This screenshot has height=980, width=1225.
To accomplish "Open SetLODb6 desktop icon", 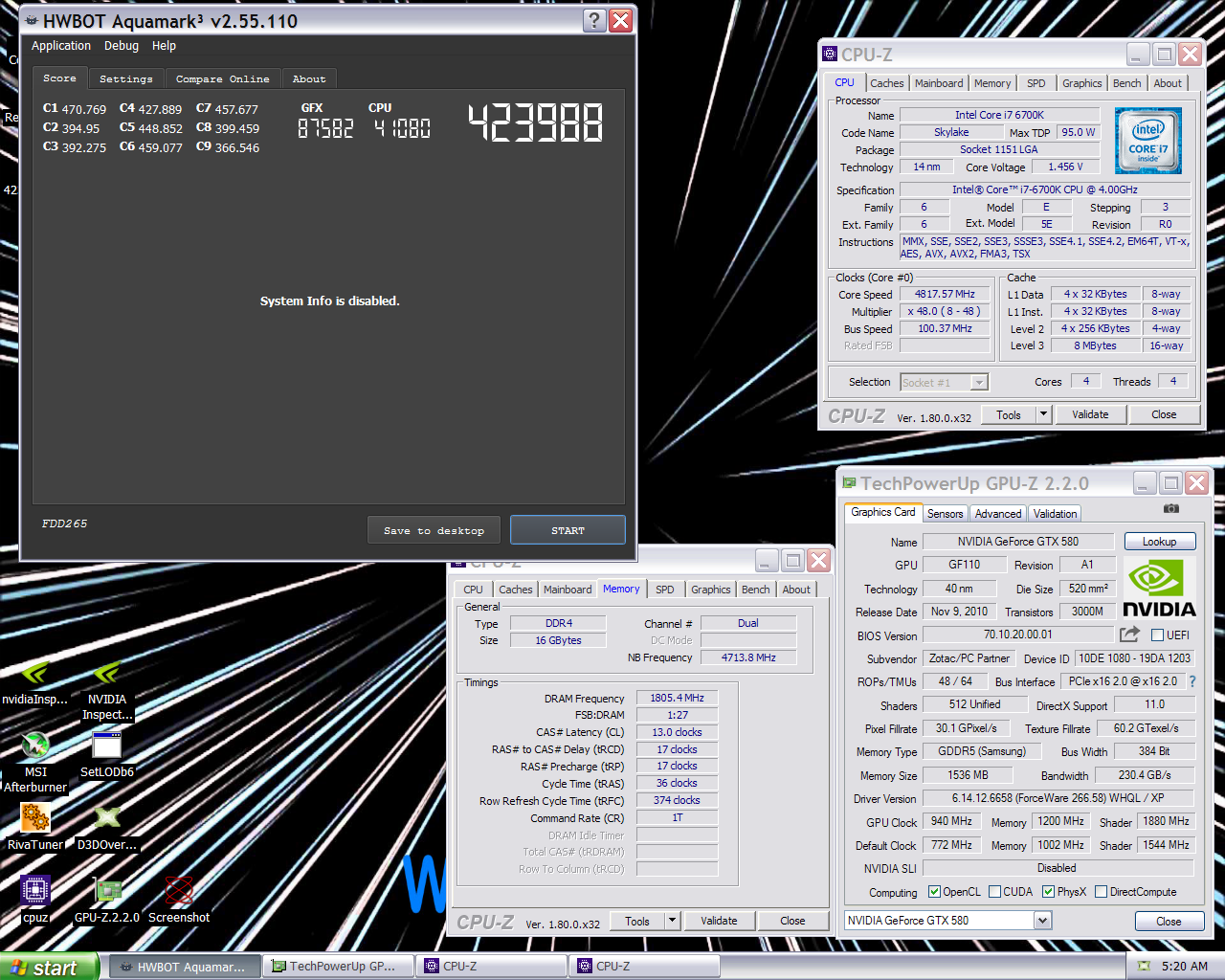I will click(x=107, y=754).
